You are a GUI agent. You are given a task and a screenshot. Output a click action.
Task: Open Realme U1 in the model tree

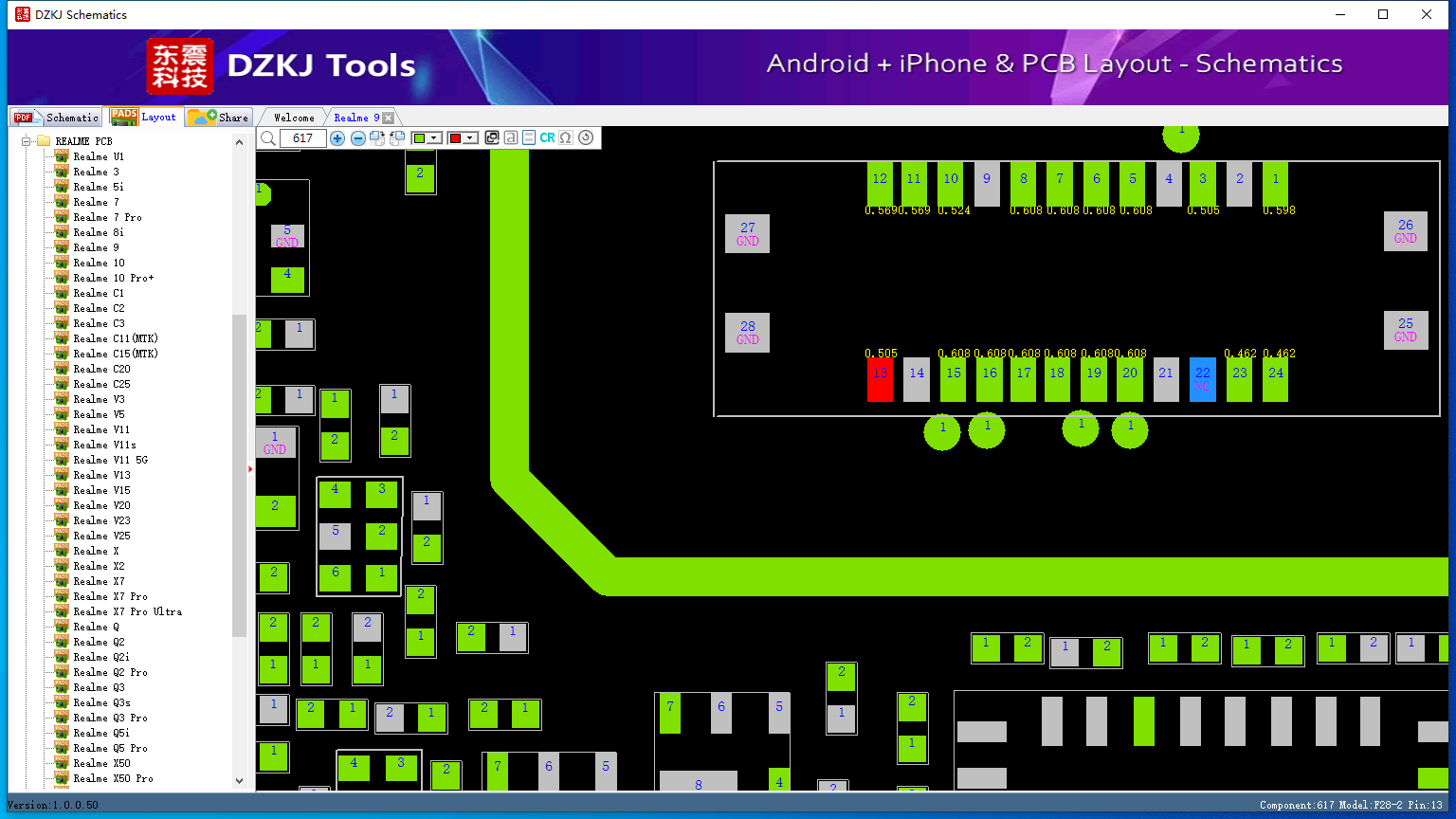[99, 156]
